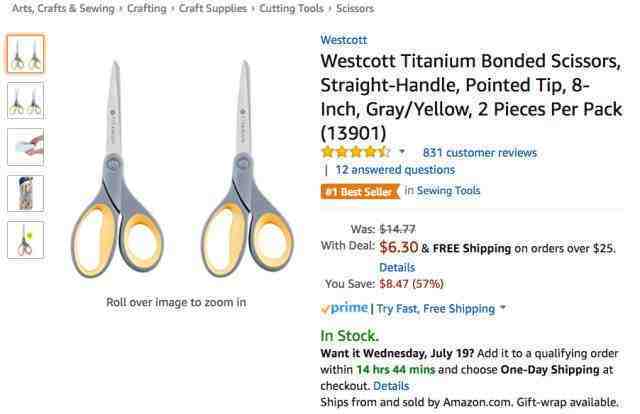Expand the Try Fast, Free Shipping dropdown
This screenshot has width=640, height=414.
pos(503,309)
